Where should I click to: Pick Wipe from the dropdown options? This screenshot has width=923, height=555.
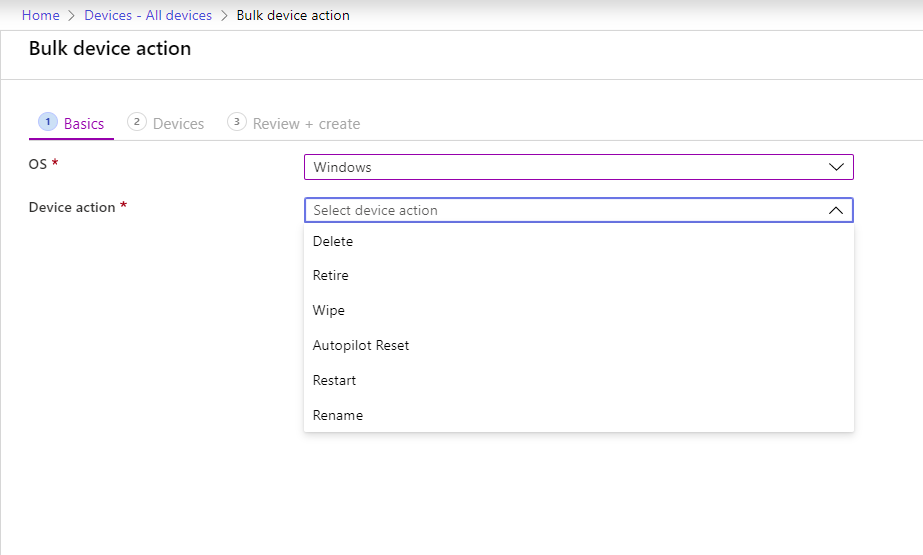(x=329, y=311)
